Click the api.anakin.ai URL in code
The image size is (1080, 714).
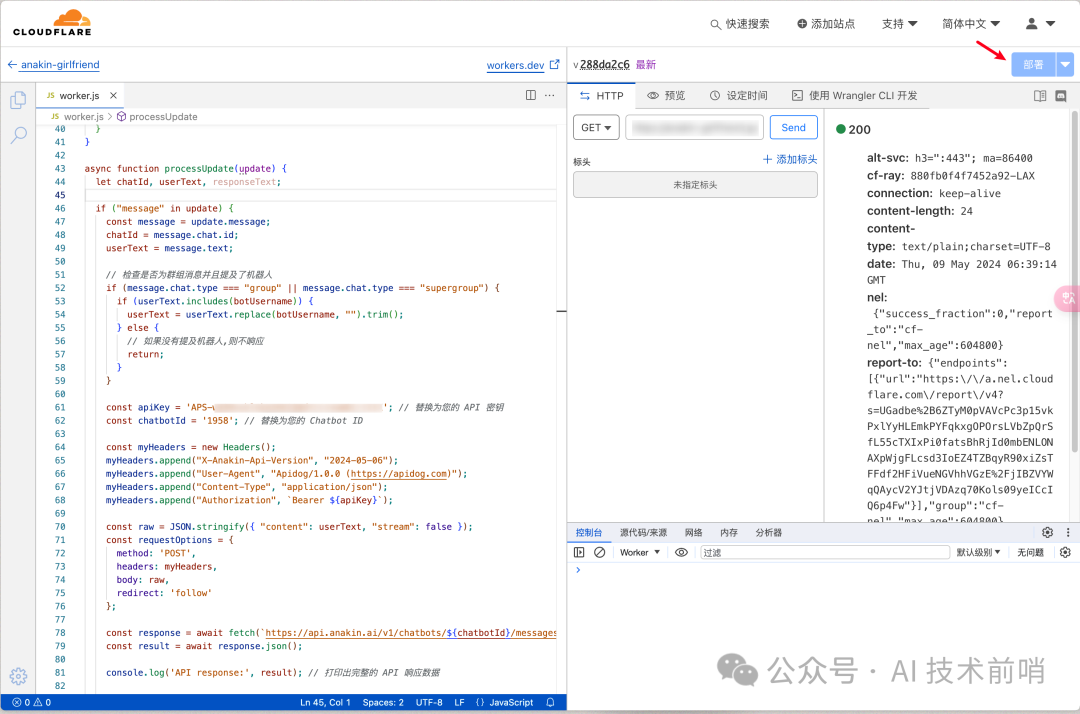tap(411, 633)
